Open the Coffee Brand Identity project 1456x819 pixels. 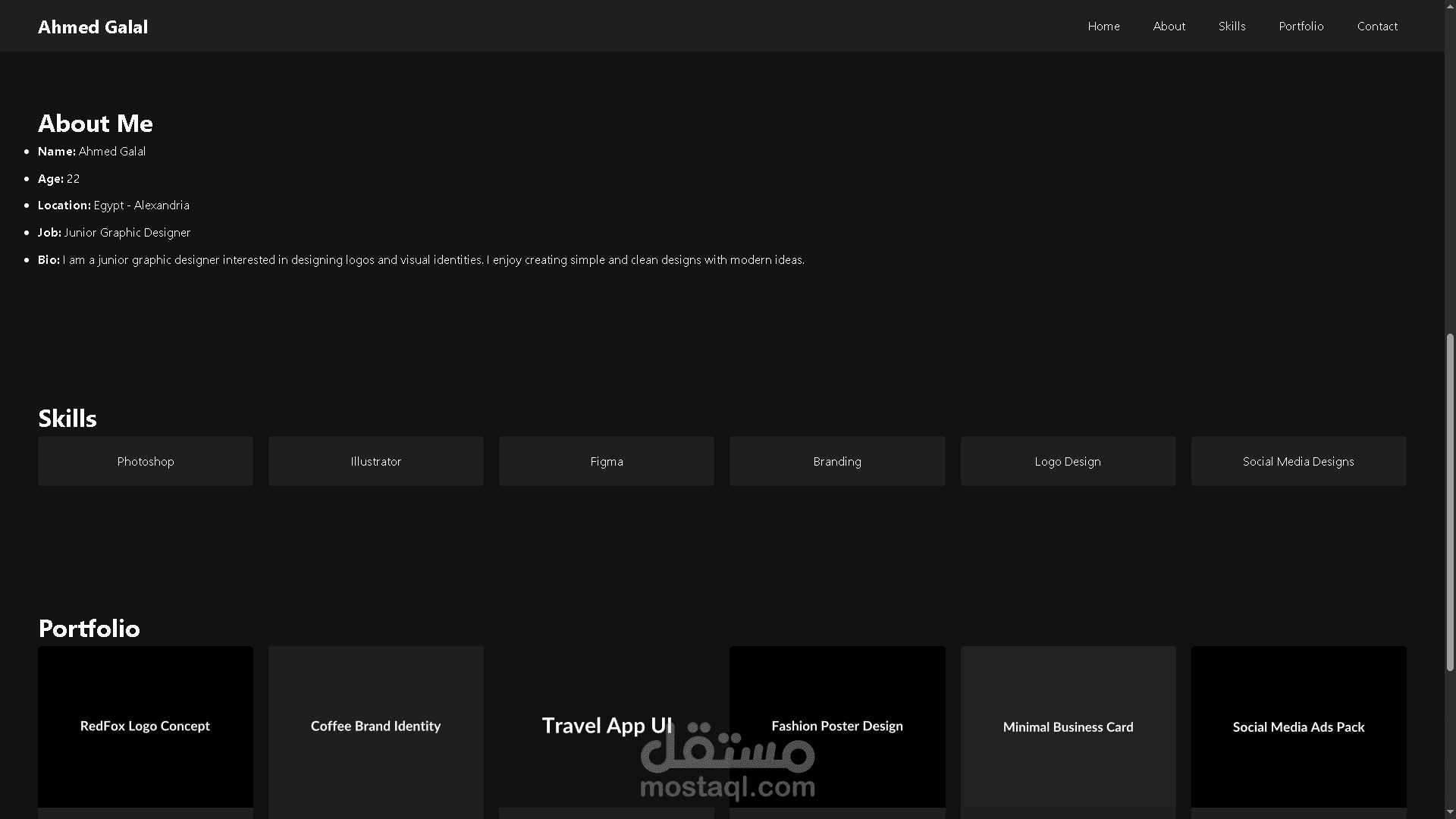click(375, 726)
